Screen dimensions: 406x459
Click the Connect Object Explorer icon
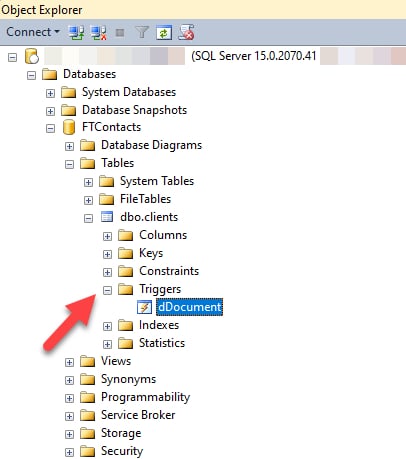(x=76, y=32)
